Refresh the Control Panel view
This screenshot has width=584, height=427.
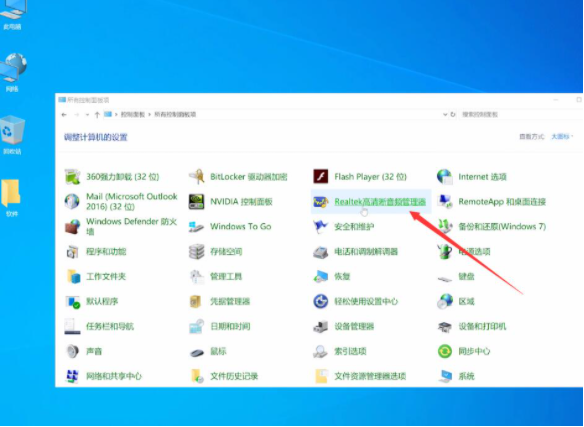[453, 115]
